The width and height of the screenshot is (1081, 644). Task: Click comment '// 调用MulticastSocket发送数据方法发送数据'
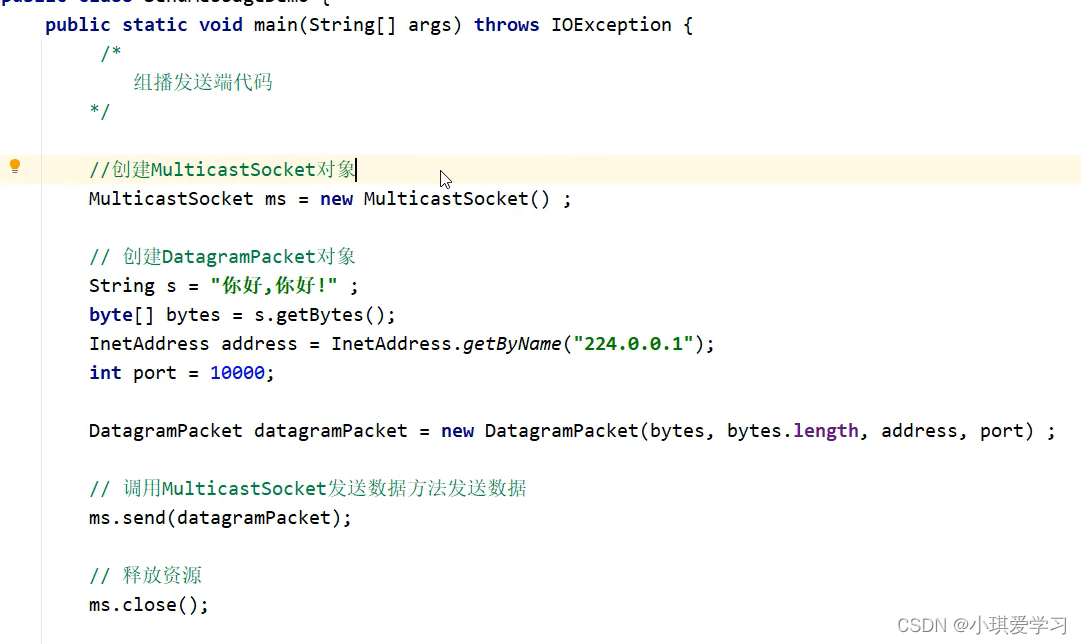tap(307, 489)
